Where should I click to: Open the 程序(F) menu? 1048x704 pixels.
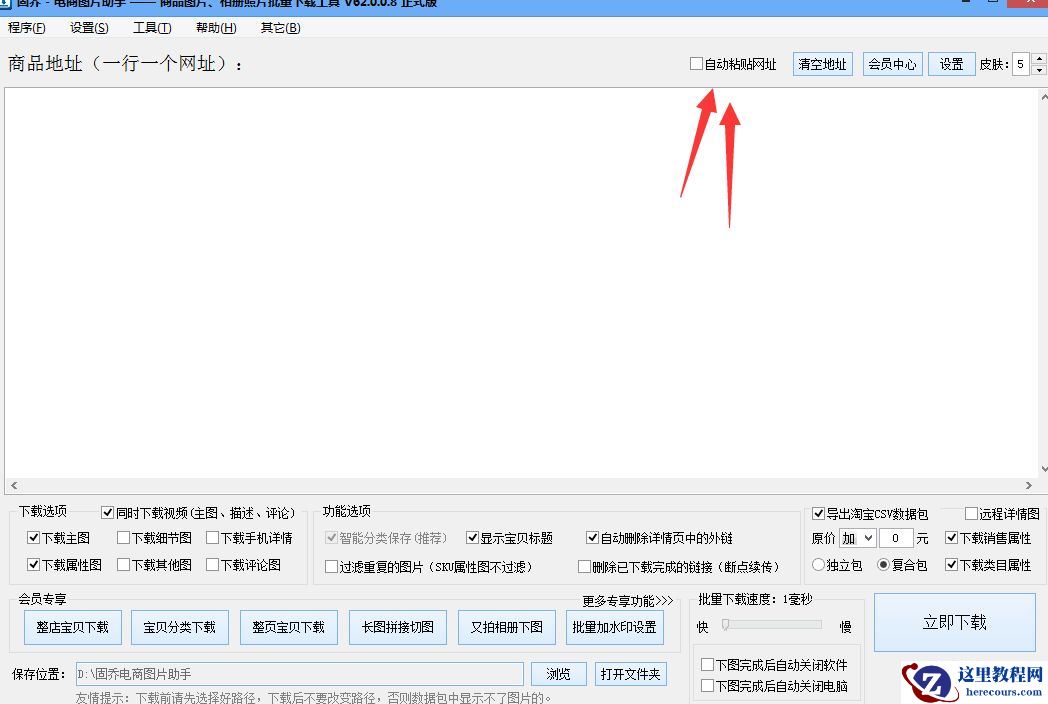coord(27,27)
